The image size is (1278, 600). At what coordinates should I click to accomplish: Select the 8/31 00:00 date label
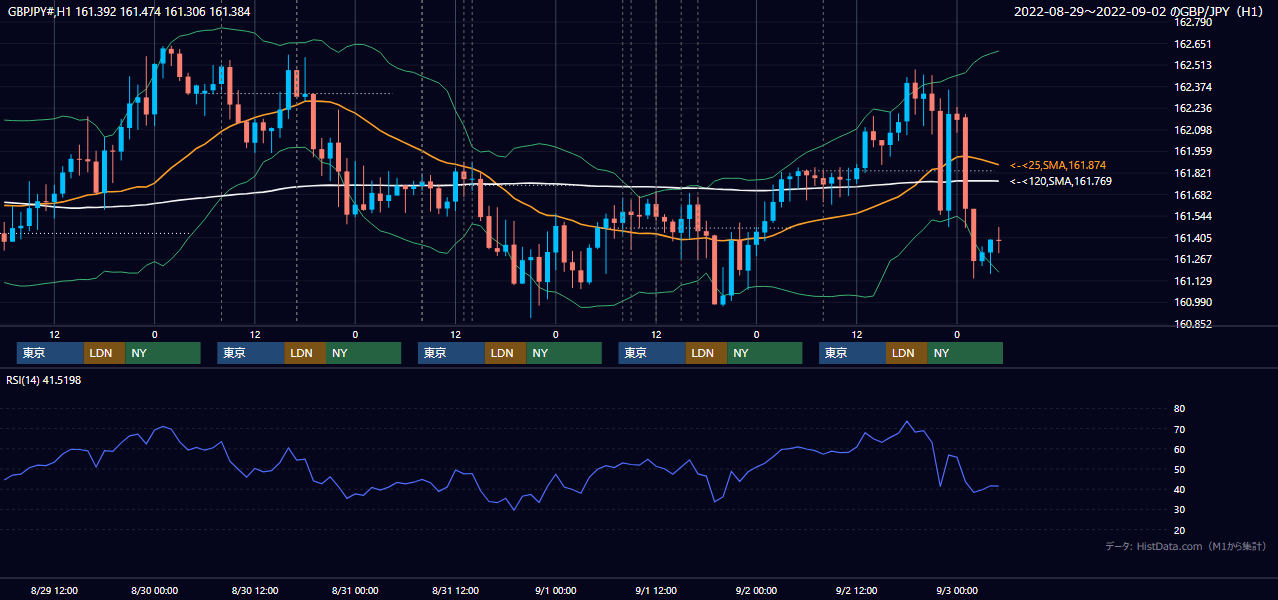pyautogui.click(x=355, y=590)
